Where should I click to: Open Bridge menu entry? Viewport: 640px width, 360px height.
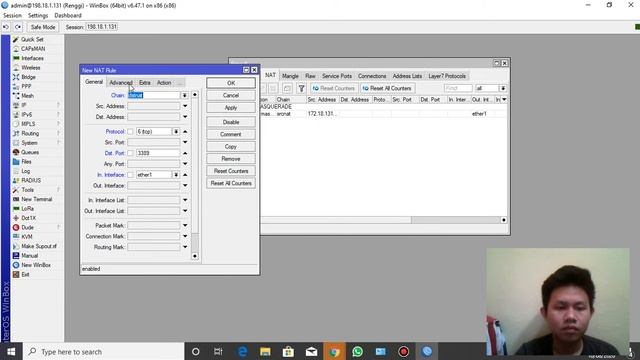[x=28, y=77]
